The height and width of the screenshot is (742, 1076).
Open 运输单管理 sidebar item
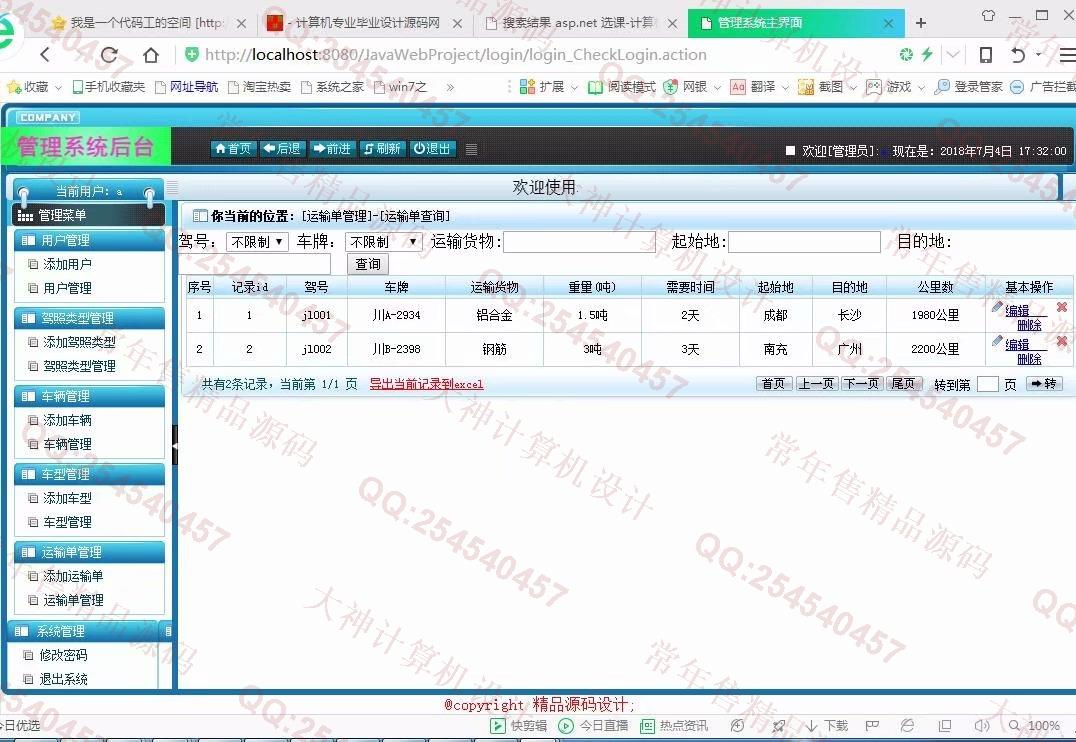pyautogui.click(x=73, y=601)
